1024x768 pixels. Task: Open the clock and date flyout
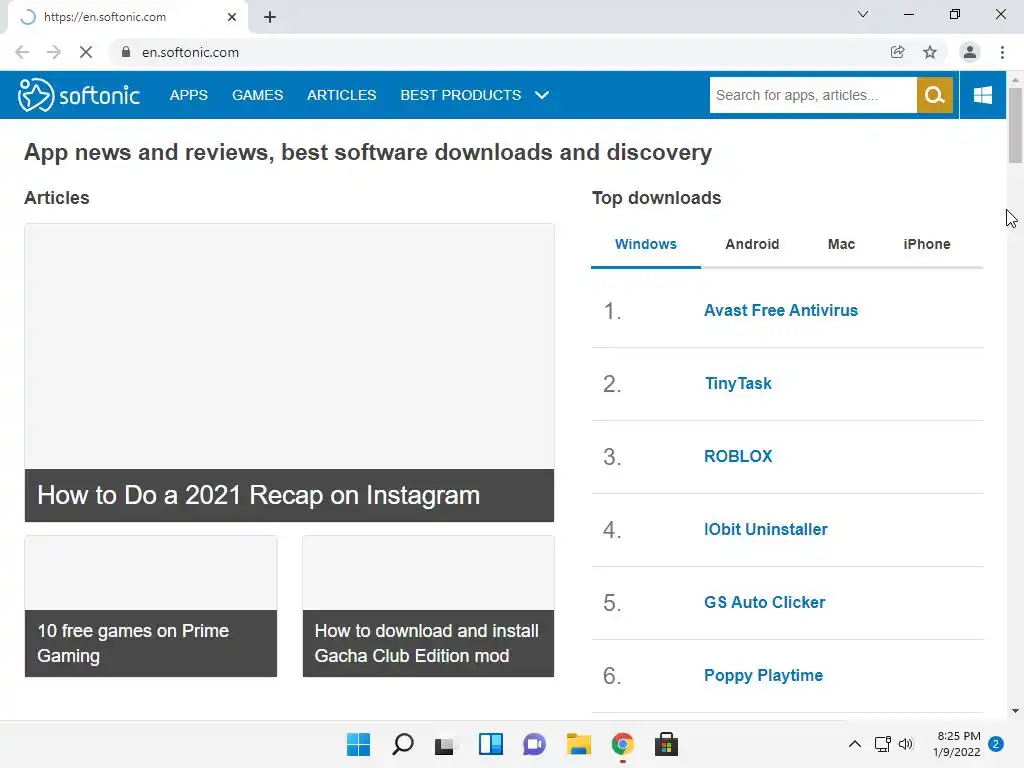pyautogui.click(x=957, y=744)
